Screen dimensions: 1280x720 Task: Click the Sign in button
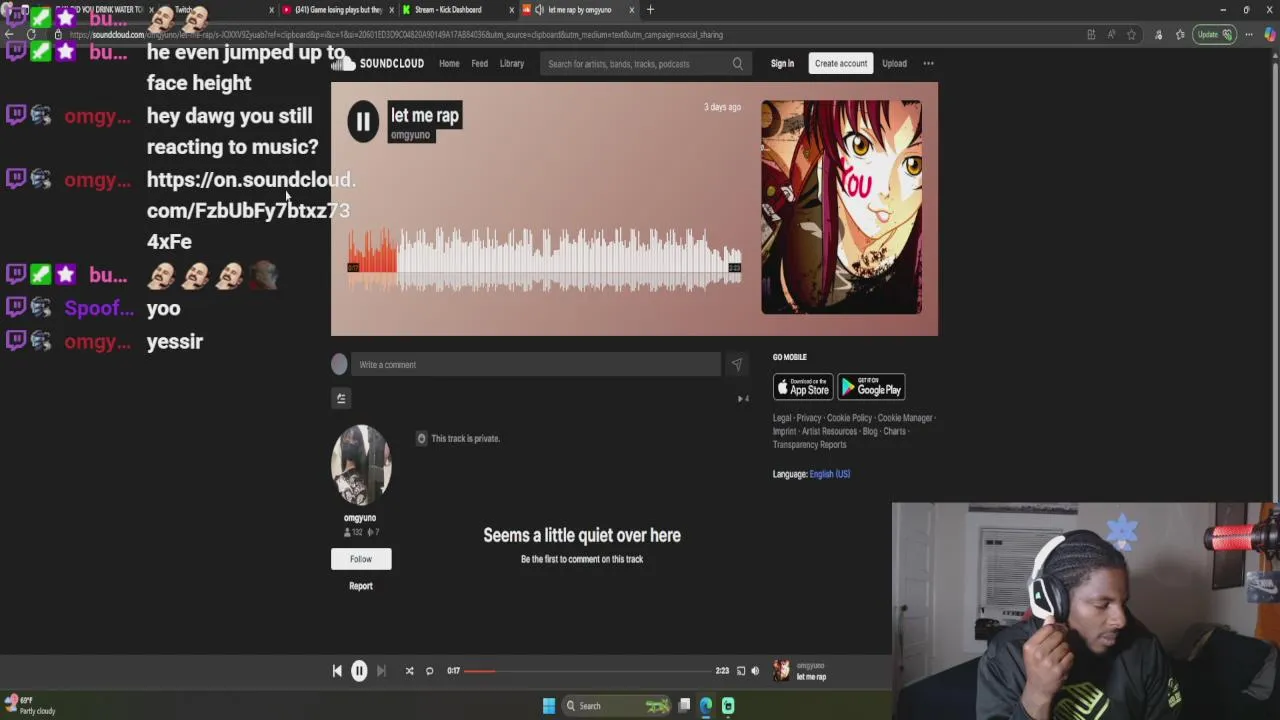[x=782, y=64]
